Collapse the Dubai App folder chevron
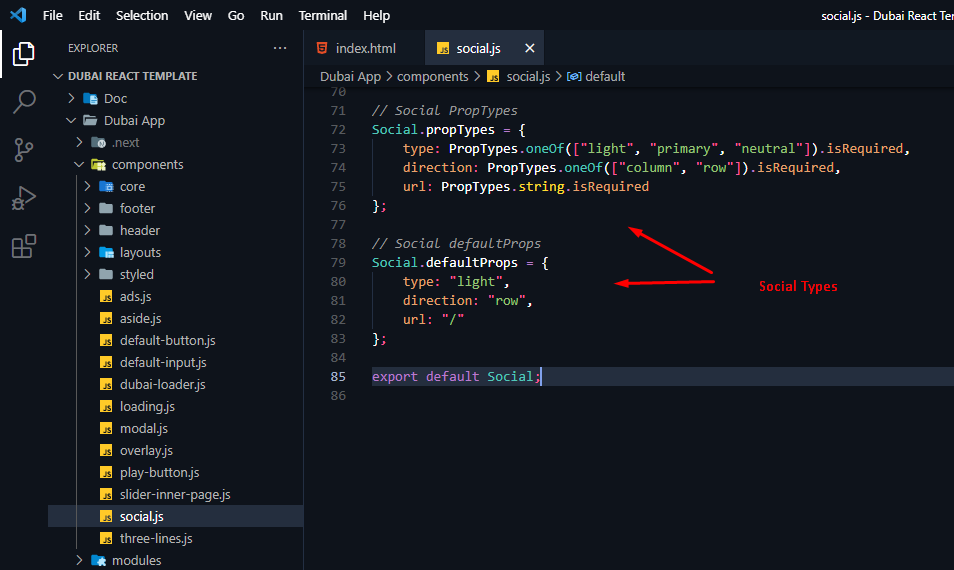Screen dimensions: 954x570 point(71,120)
